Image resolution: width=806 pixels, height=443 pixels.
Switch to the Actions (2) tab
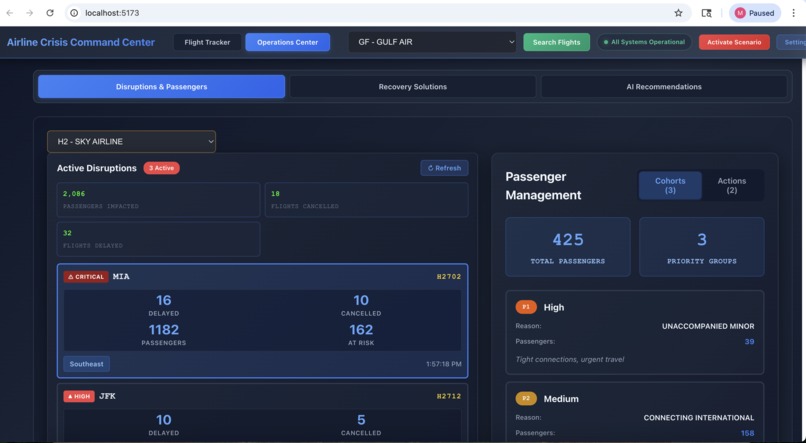pyautogui.click(x=731, y=186)
